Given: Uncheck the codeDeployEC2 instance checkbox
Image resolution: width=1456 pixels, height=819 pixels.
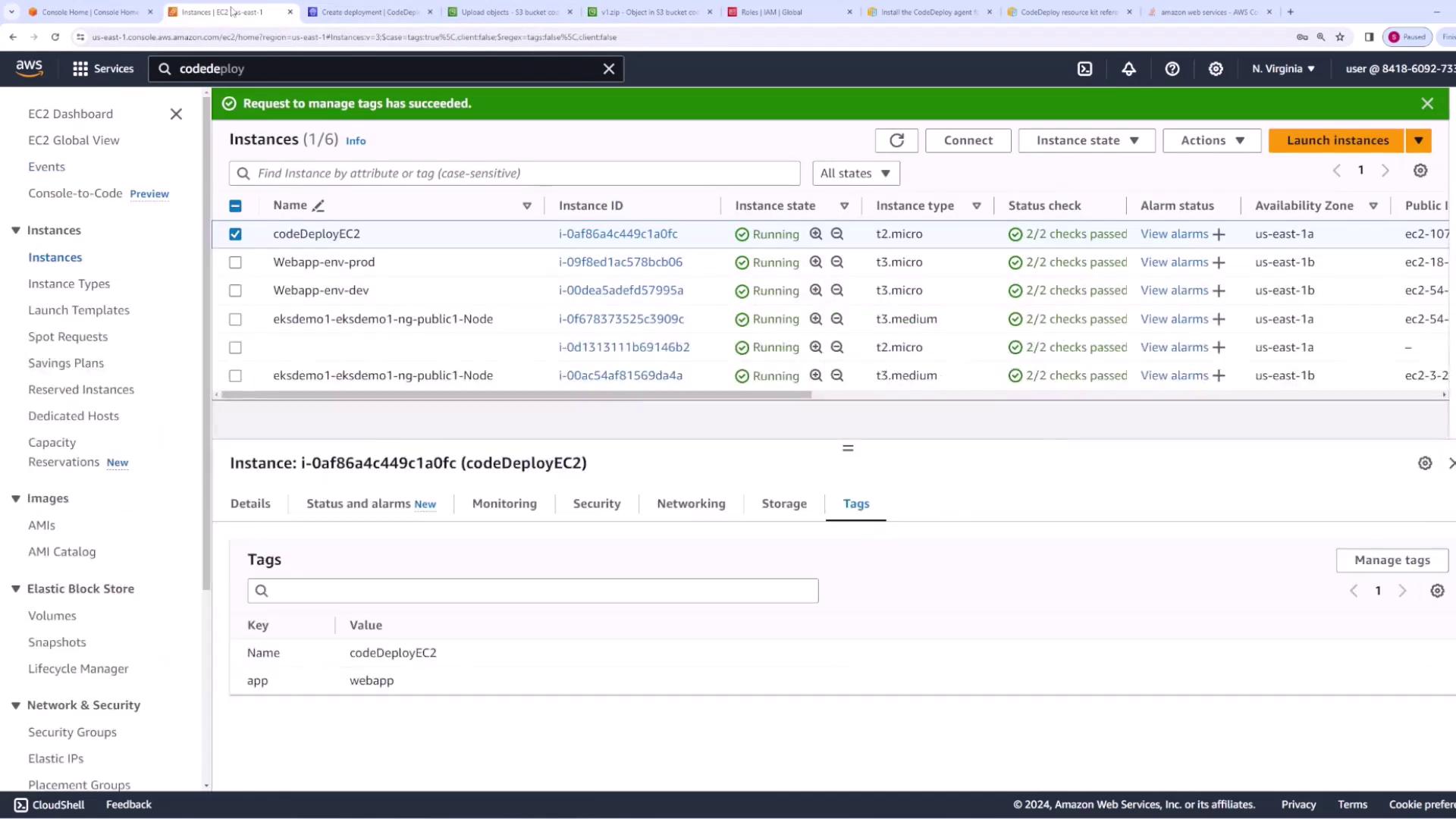Looking at the screenshot, I should click(x=235, y=234).
